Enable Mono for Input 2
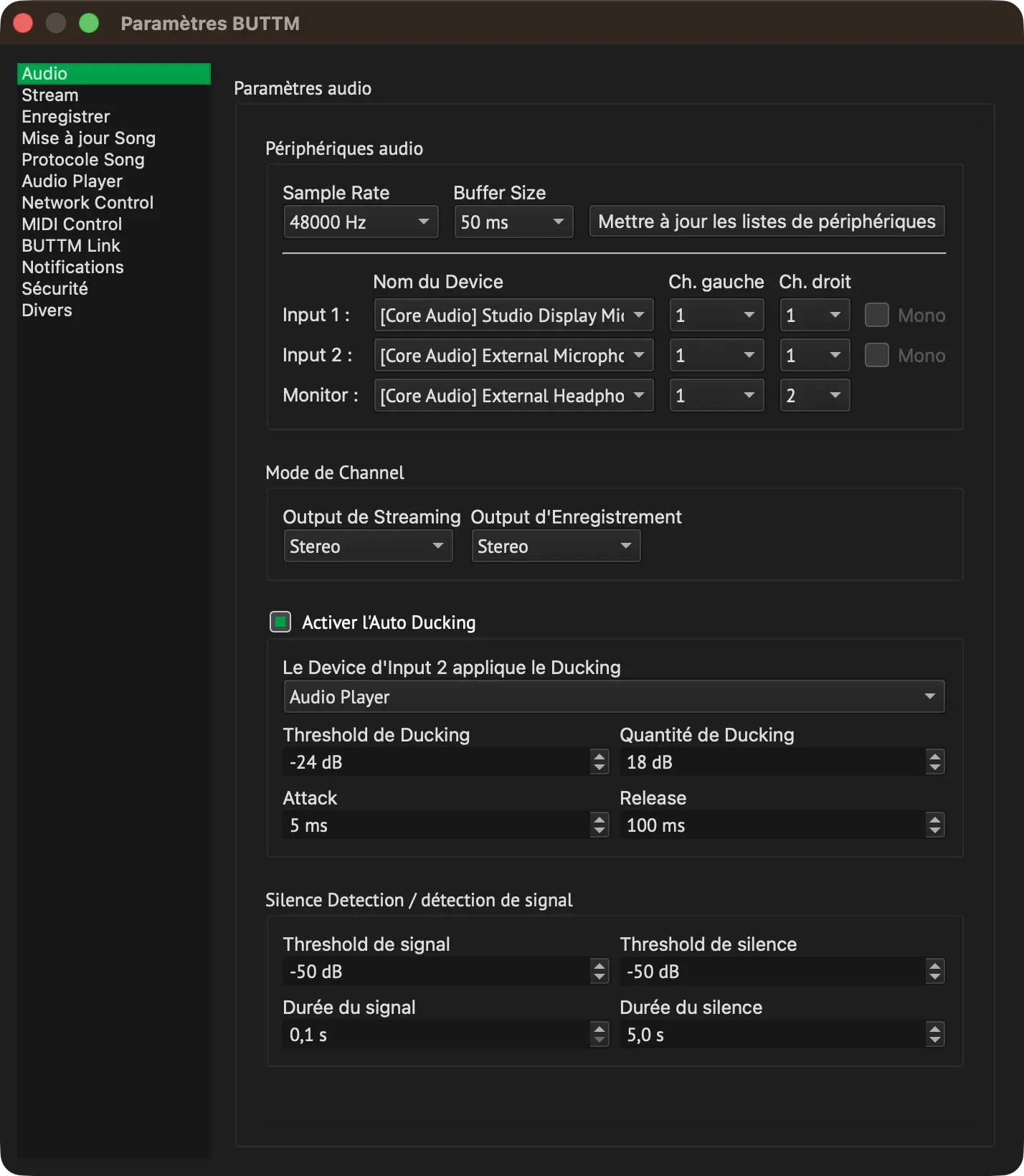This screenshot has height=1176, width=1024. tap(876, 356)
